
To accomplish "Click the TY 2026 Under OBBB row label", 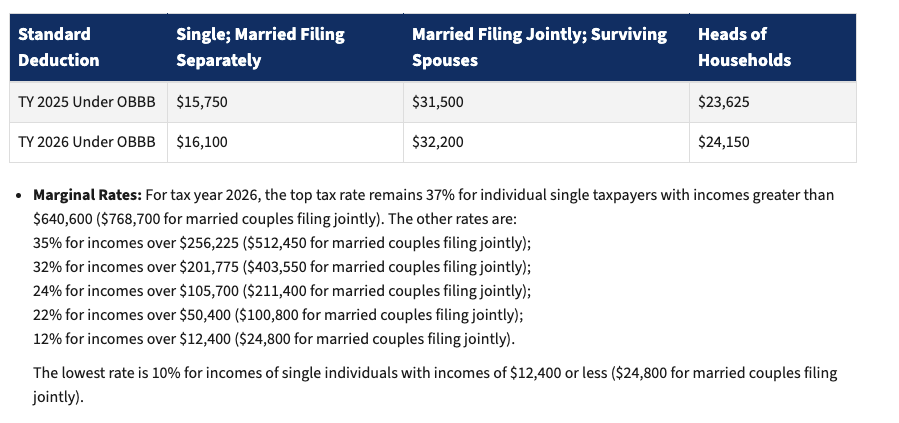I will [87, 142].
